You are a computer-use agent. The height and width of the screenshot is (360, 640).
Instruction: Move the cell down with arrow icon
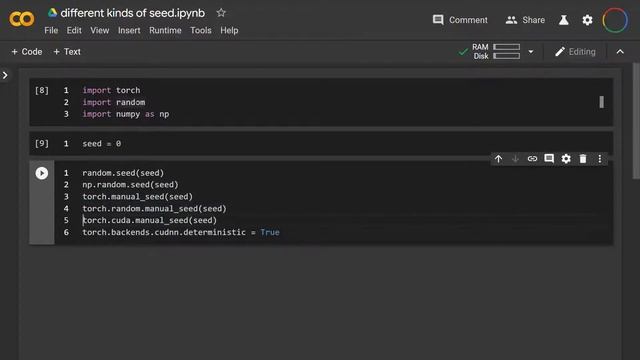click(515, 158)
